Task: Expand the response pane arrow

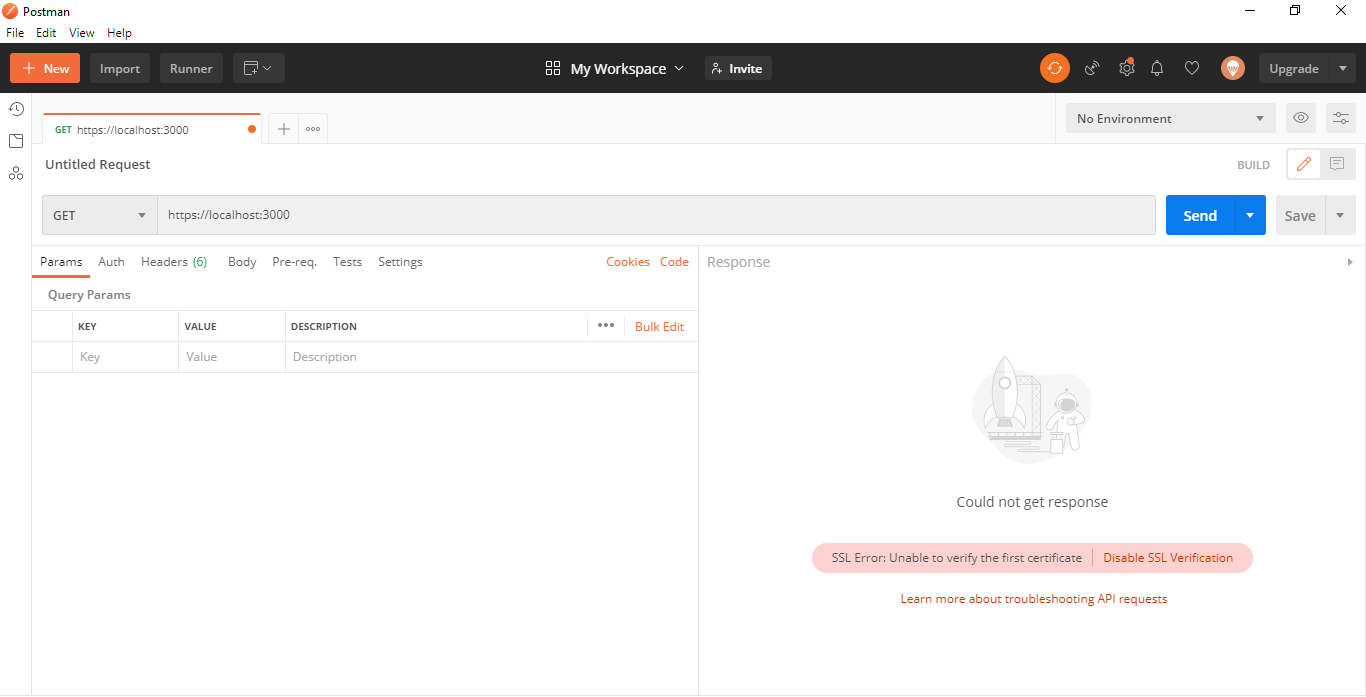Action: pyautogui.click(x=1351, y=262)
